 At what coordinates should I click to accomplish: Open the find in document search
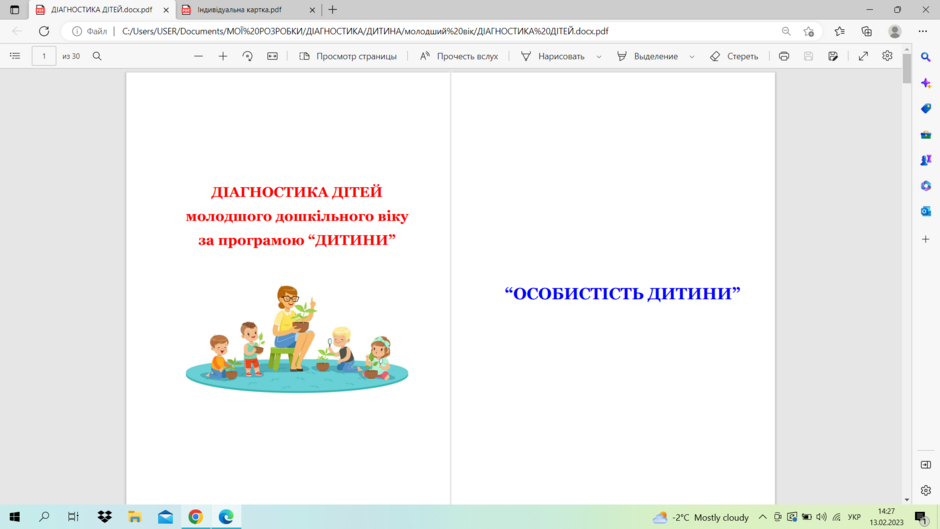97,56
